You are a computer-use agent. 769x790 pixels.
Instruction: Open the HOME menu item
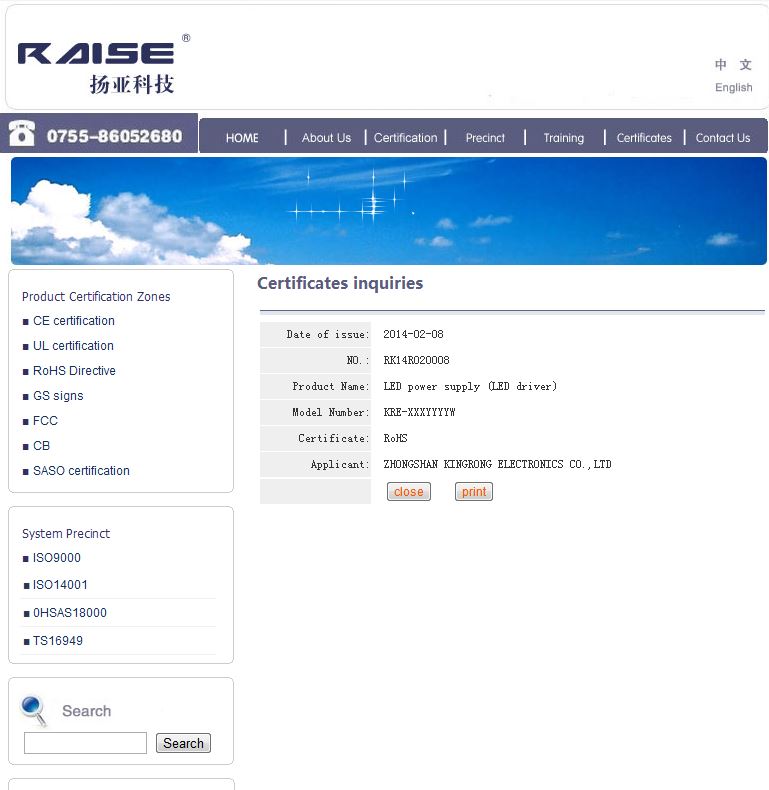point(242,138)
